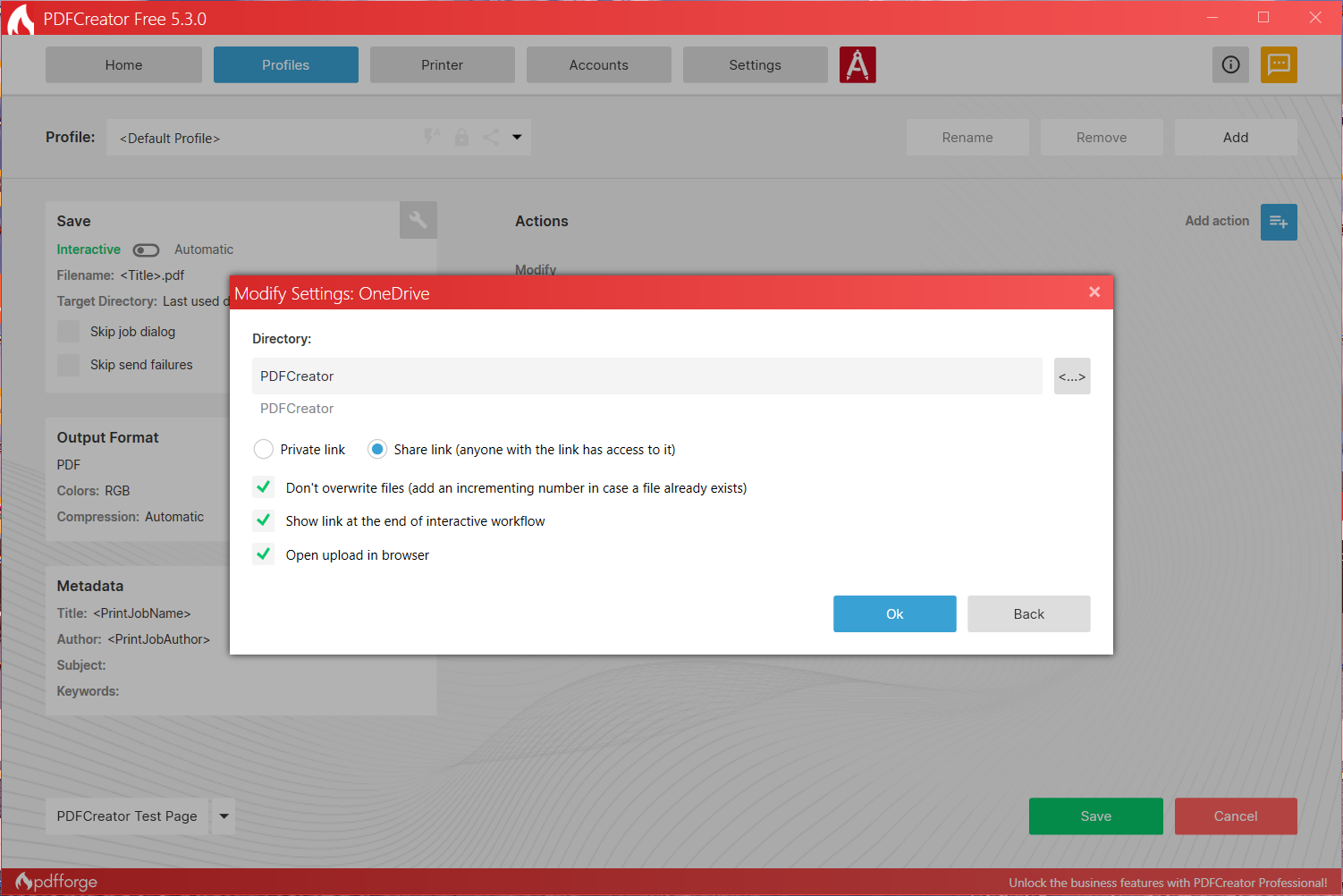Click the green Save button
Screen dimensions: 1343x896
pyautogui.click(x=1096, y=816)
